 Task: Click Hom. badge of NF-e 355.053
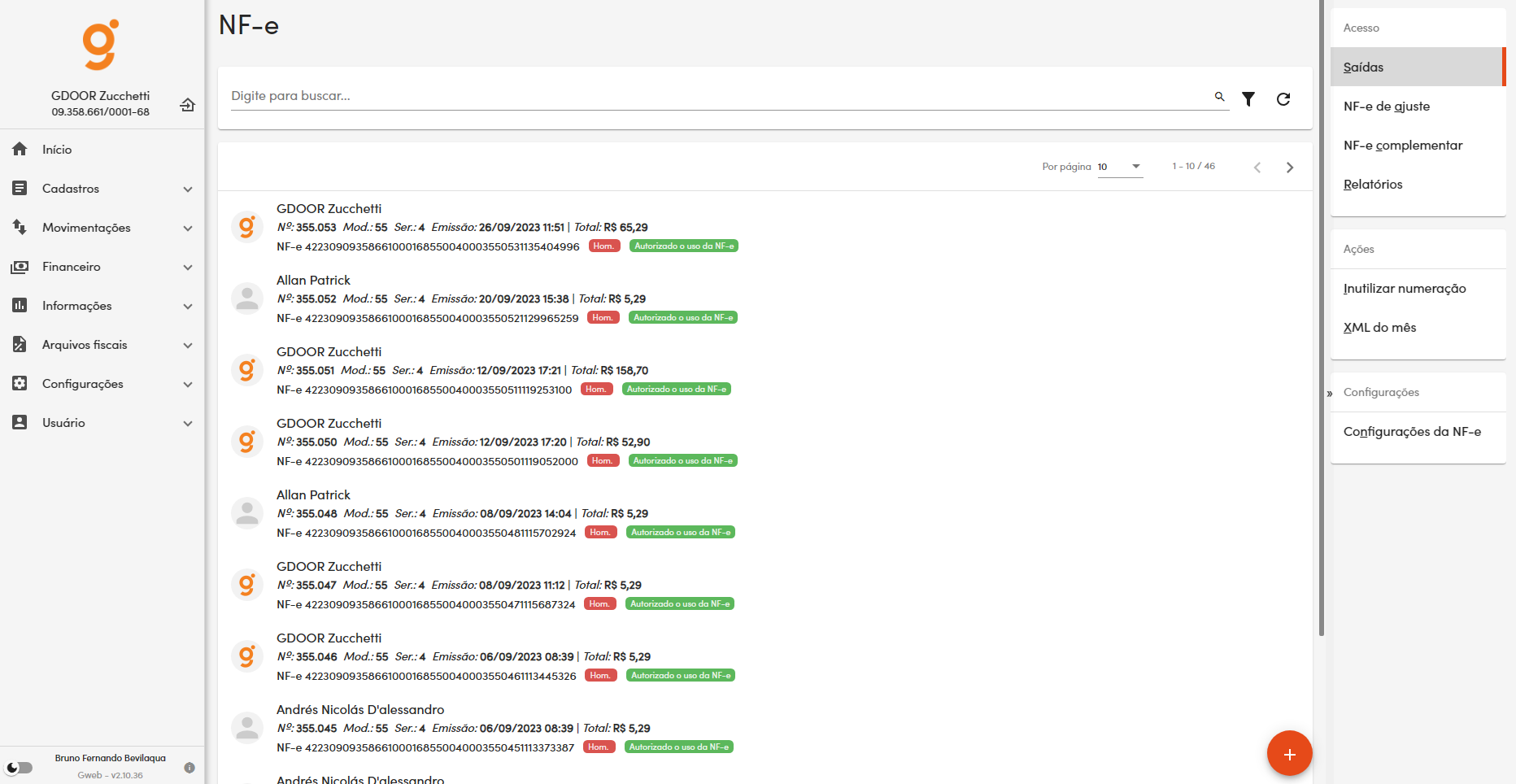tap(603, 246)
